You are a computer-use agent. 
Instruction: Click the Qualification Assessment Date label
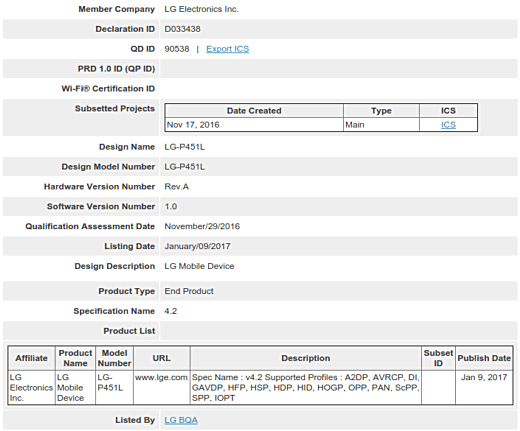point(90,226)
